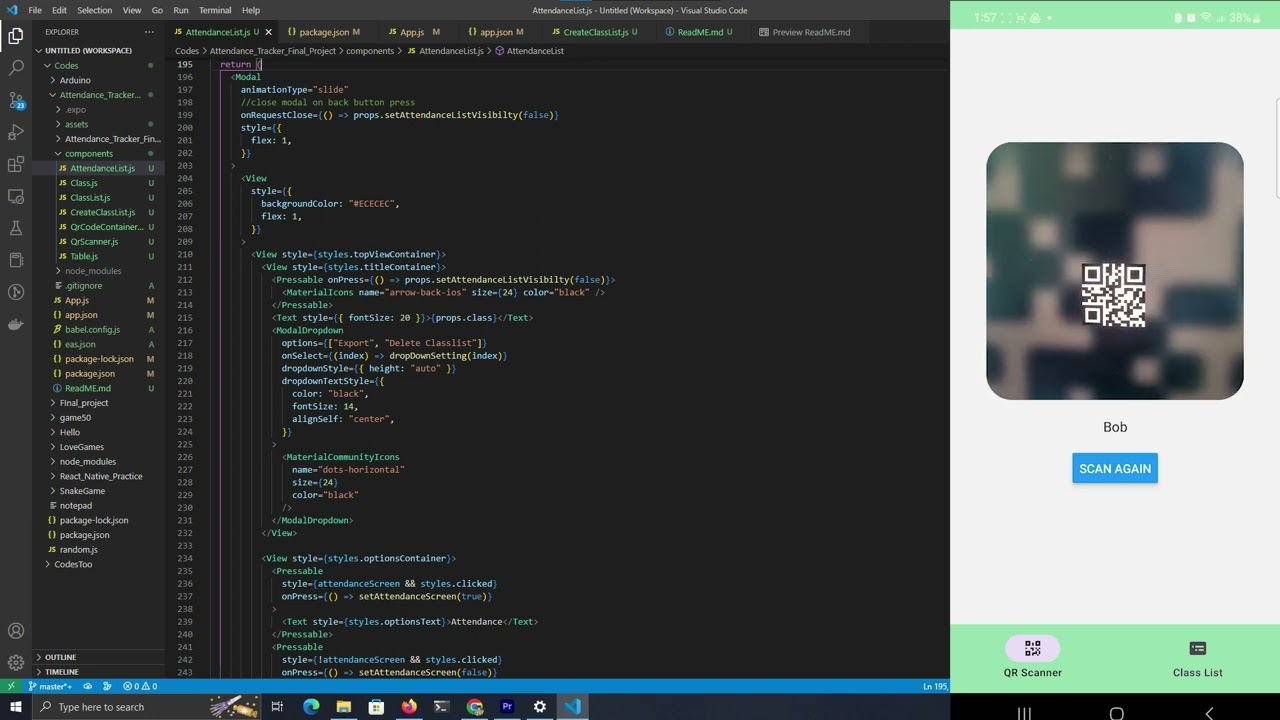Expand the React_Native_Practice folder
Viewport: 1280px width, 720px height.
(x=101, y=476)
